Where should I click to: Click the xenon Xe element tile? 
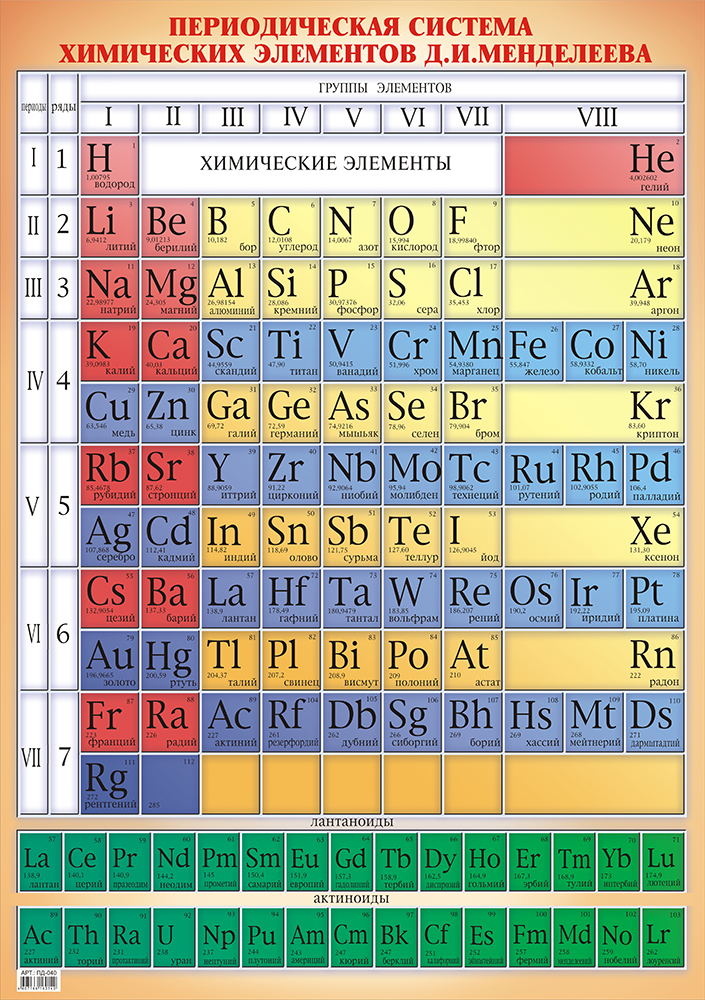point(594,537)
